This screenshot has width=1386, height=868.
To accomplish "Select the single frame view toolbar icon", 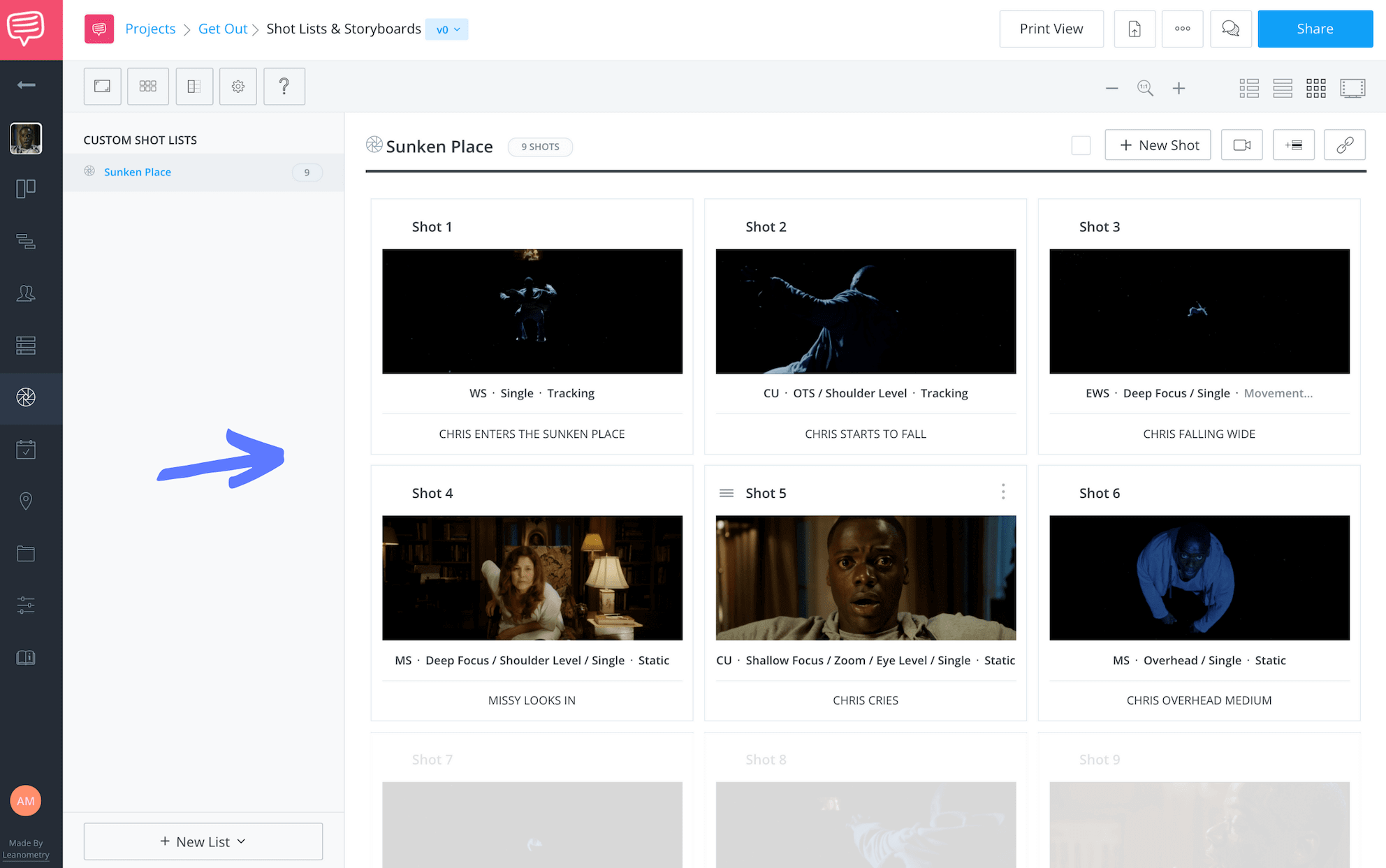I will point(103,87).
